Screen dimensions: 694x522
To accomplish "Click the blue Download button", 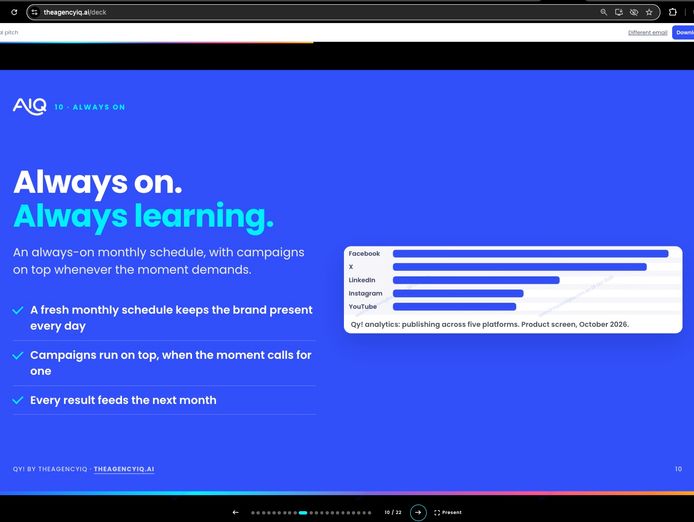I will point(683,32).
